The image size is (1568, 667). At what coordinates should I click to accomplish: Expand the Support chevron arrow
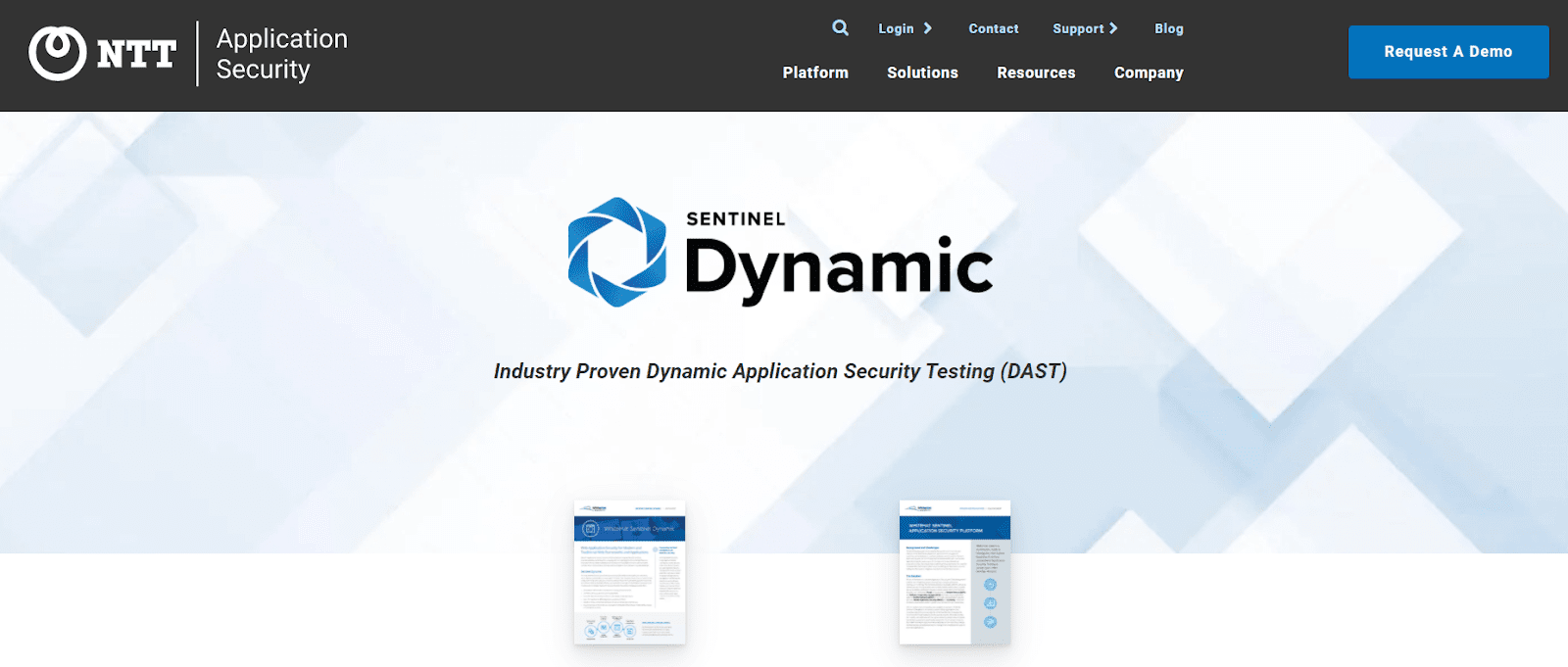1113,28
